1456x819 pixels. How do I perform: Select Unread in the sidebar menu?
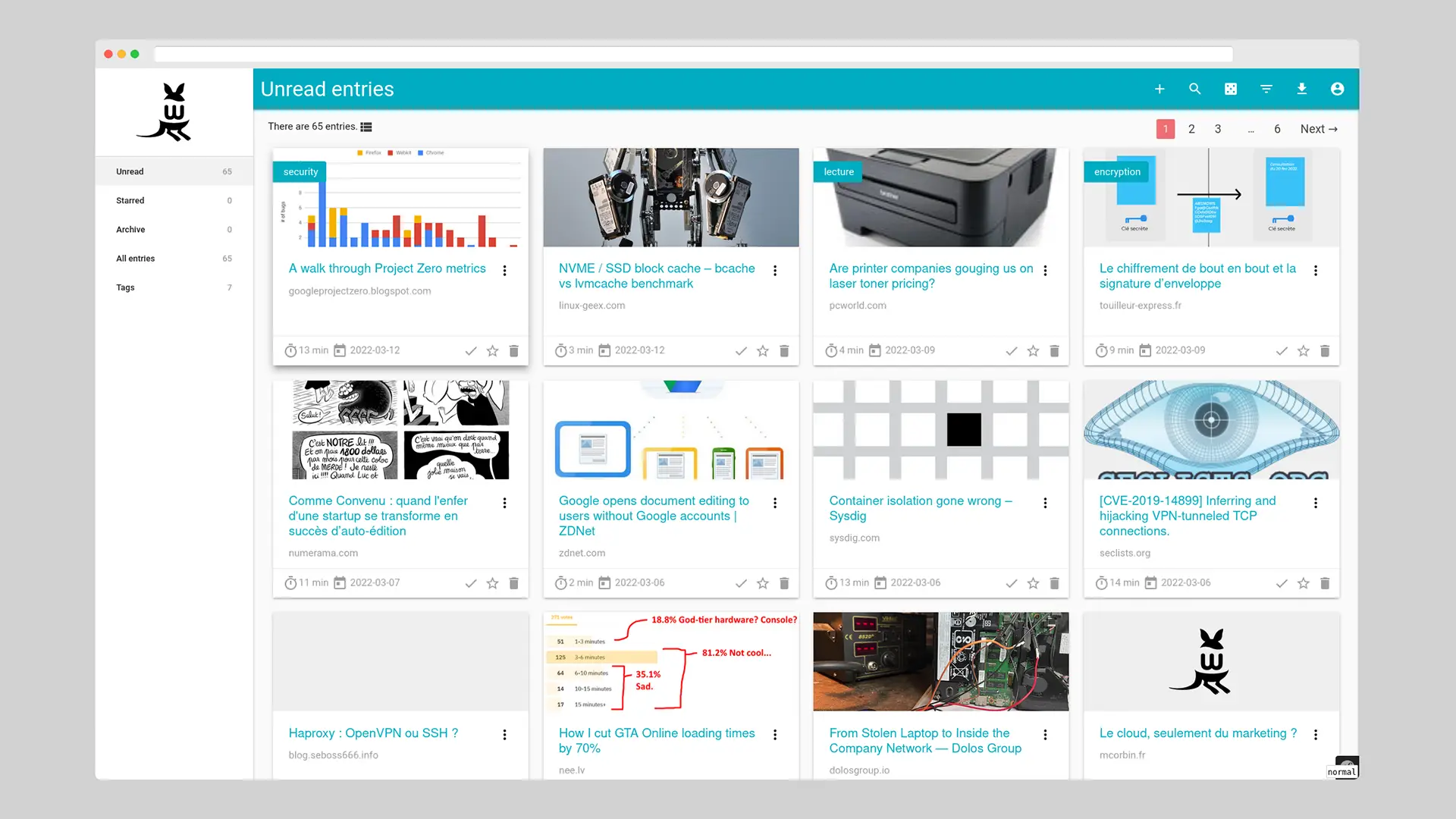[174, 171]
